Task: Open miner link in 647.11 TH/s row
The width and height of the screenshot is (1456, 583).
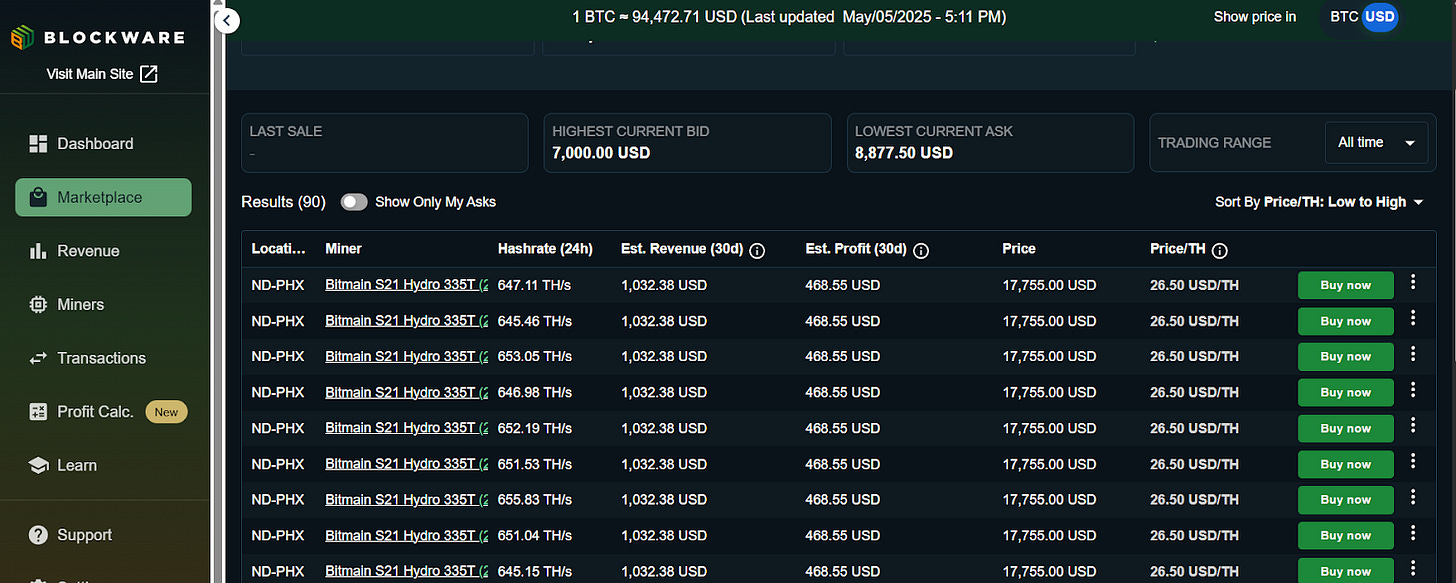Action: point(406,285)
